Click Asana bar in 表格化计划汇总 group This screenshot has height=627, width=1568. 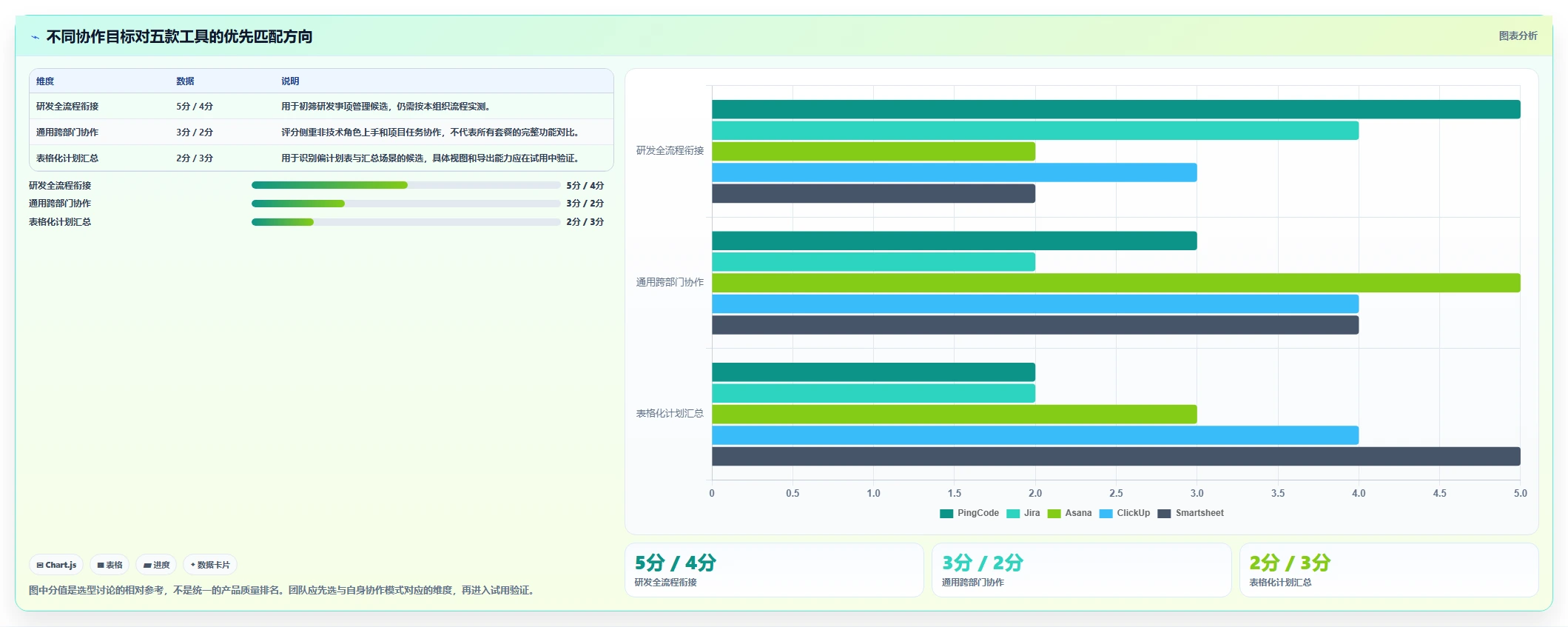(955, 415)
